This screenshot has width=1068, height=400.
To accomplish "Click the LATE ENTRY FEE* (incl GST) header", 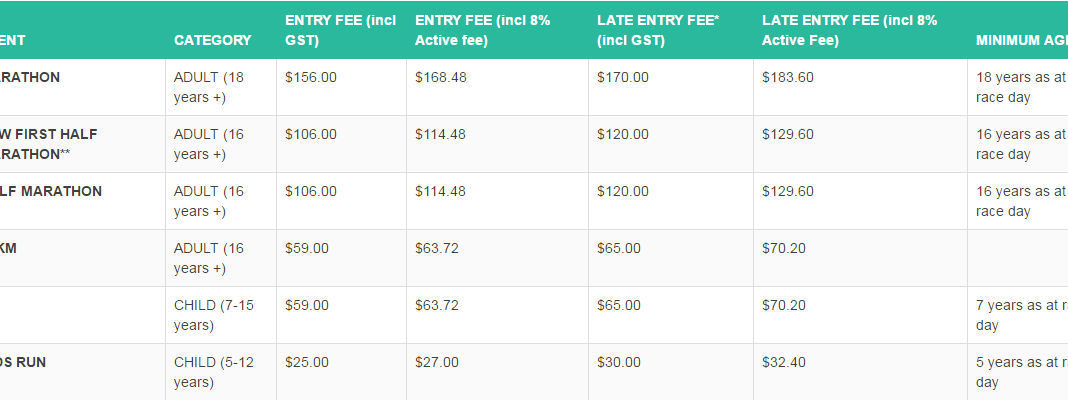I will coord(658,31).
